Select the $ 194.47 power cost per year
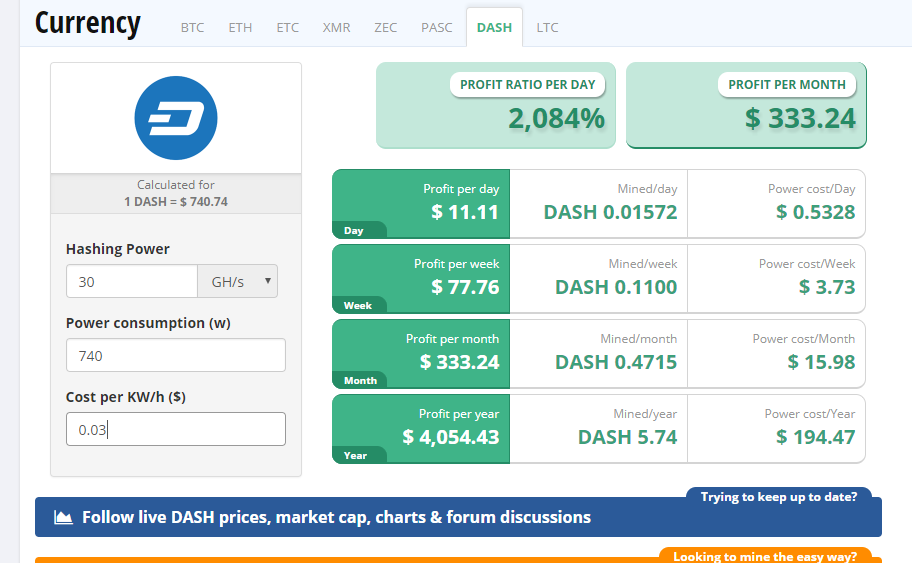 pos(815,437)
